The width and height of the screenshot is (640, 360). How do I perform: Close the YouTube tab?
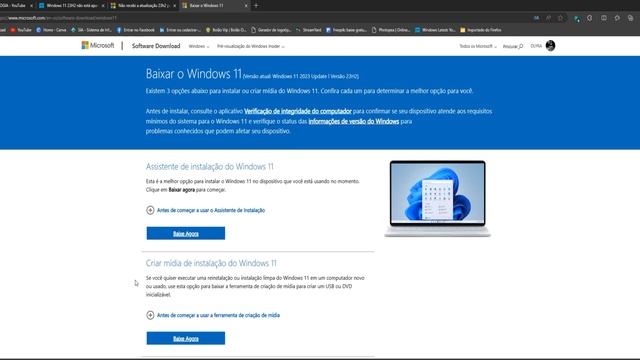pyautogui.click(x=31, y=6)
